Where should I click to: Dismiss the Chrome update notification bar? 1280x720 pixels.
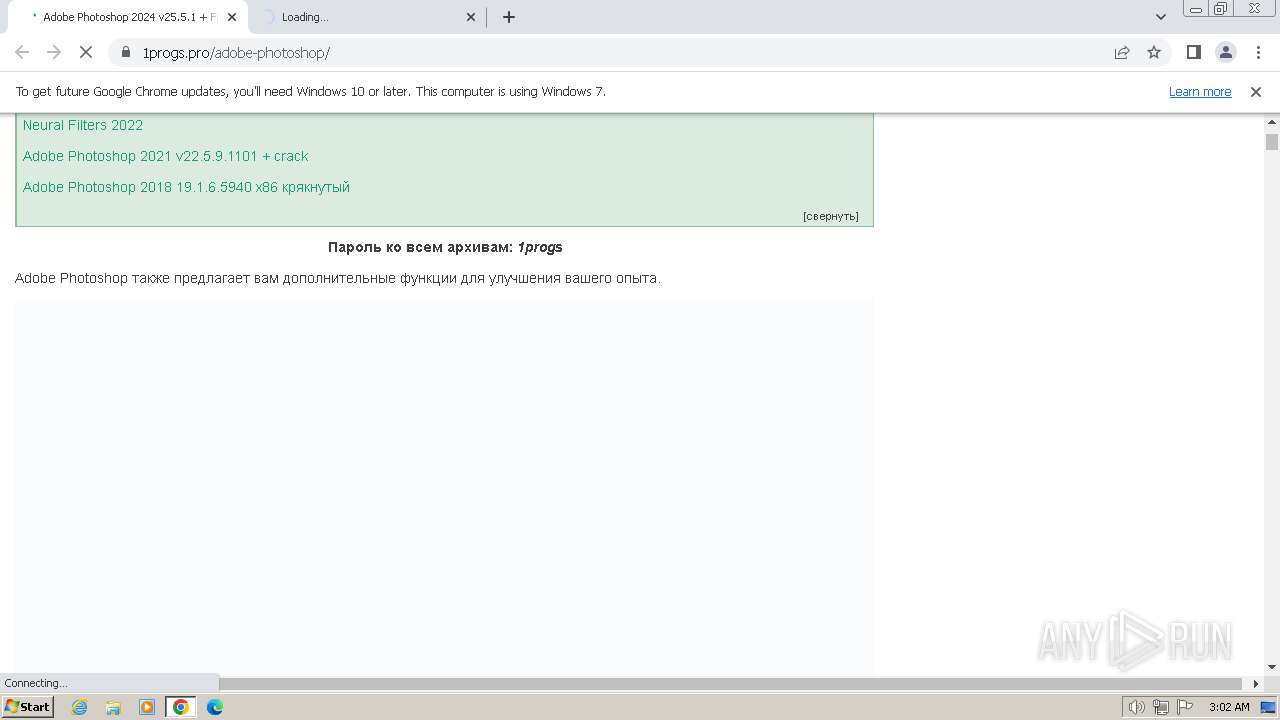1256,91
